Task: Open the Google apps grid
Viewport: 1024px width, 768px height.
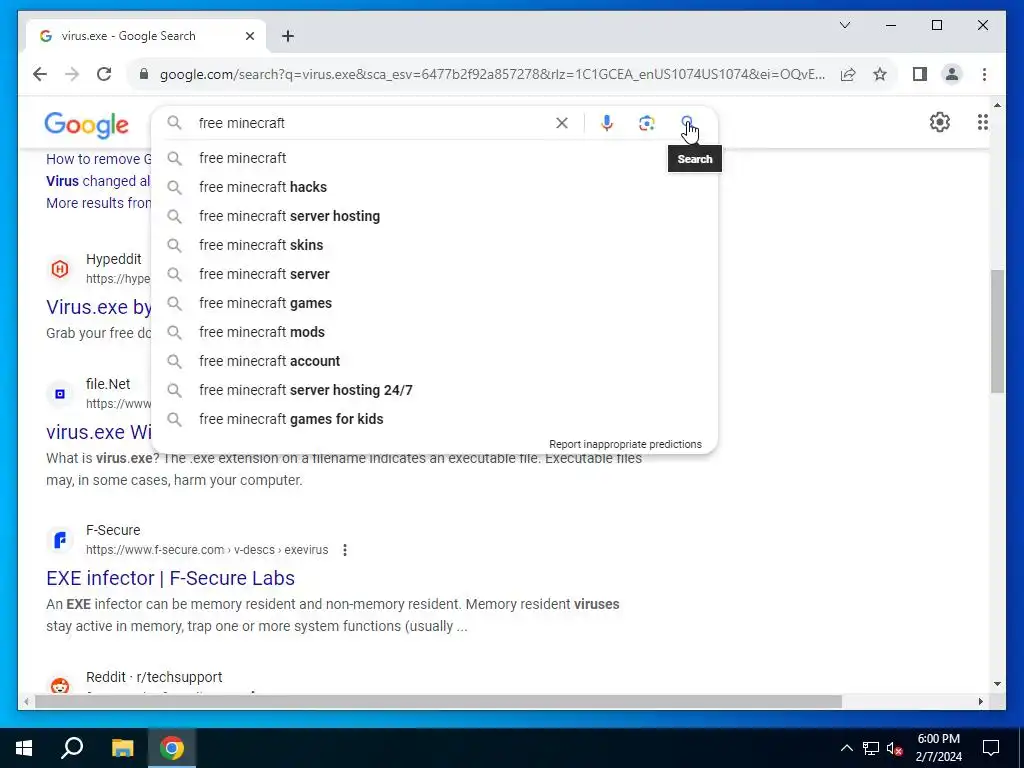Action: [x=982, y=122]
